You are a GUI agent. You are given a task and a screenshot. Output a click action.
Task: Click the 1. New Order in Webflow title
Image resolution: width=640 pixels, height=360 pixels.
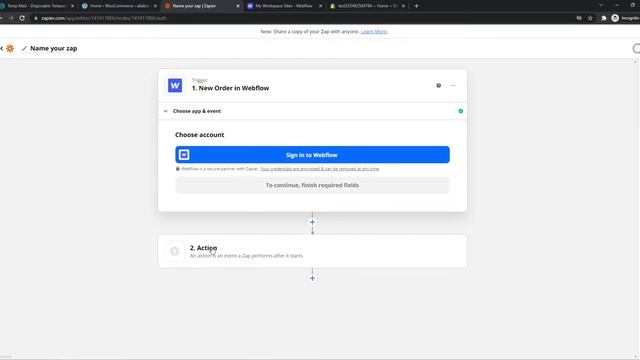tap(231, 88)
